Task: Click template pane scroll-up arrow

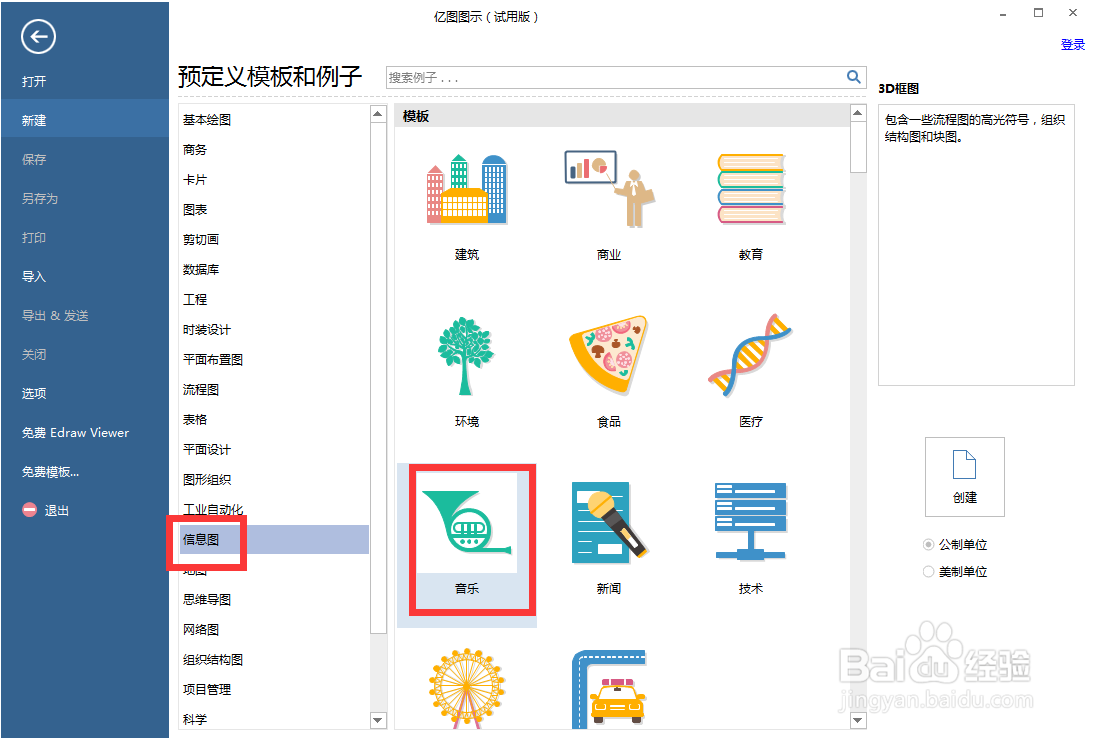Action: [858, 113]
